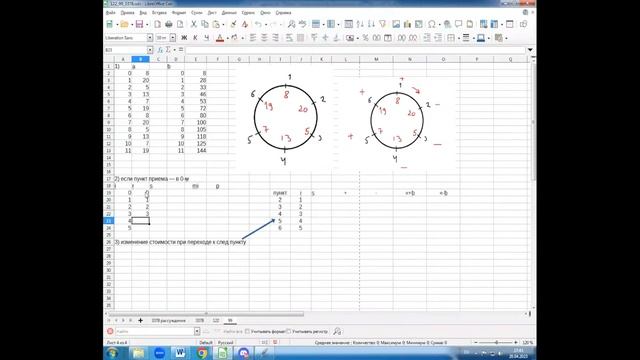Screen dimensions: 640x360
Task: Open the Формат menu
Action: coord(179,13)
